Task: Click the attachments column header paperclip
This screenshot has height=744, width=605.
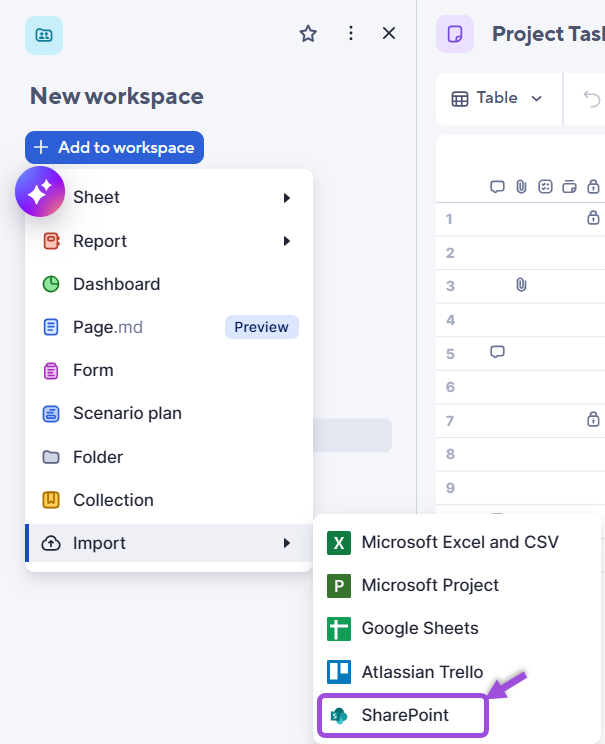Action: [x=521, y=187]
